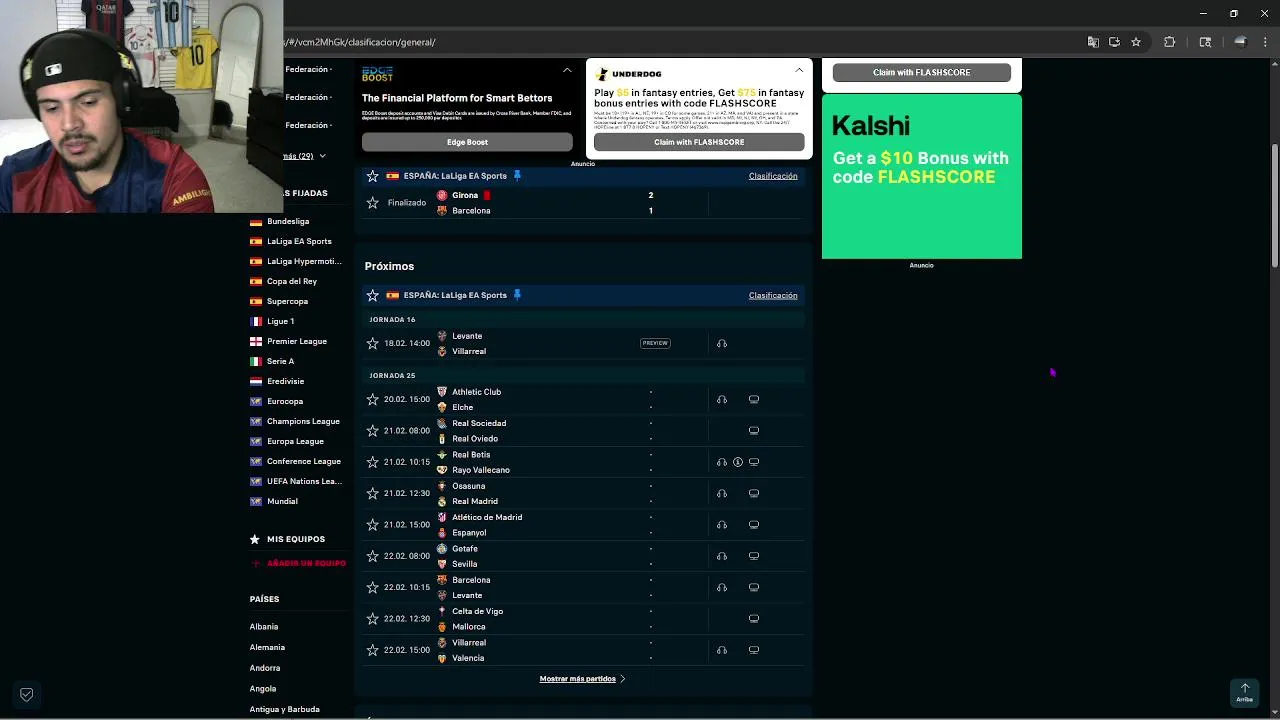Click pin icon beside LaLiga EA Sports in Próximos
Screen dimensions: 1280x720
517,295
